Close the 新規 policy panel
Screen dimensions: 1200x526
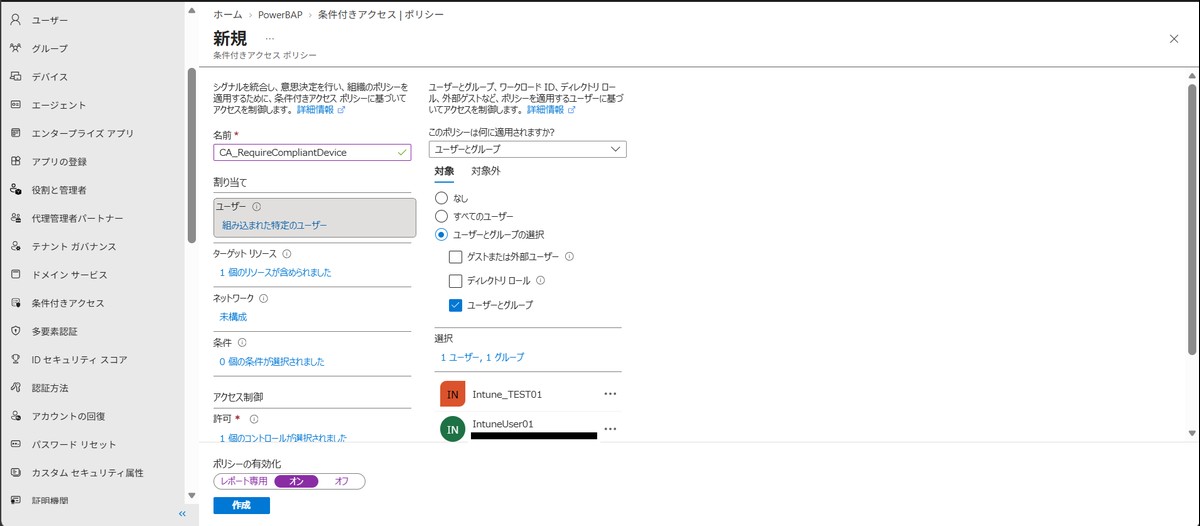click(x=1174, y=38)
